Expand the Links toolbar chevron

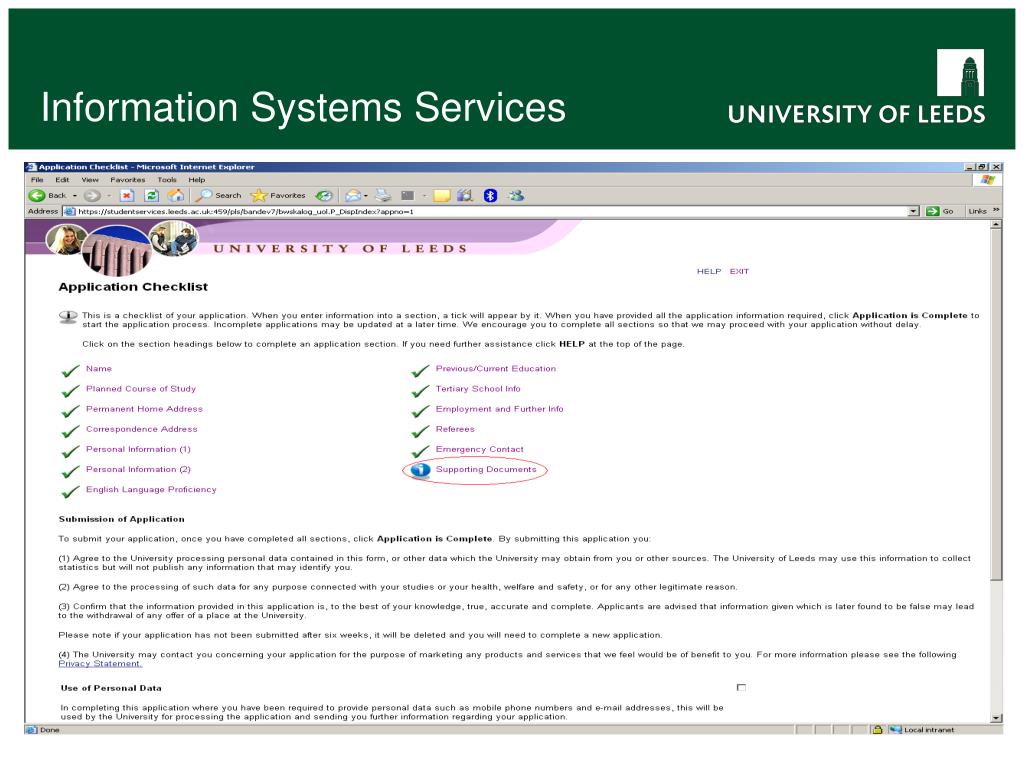[x=995, y=210]
